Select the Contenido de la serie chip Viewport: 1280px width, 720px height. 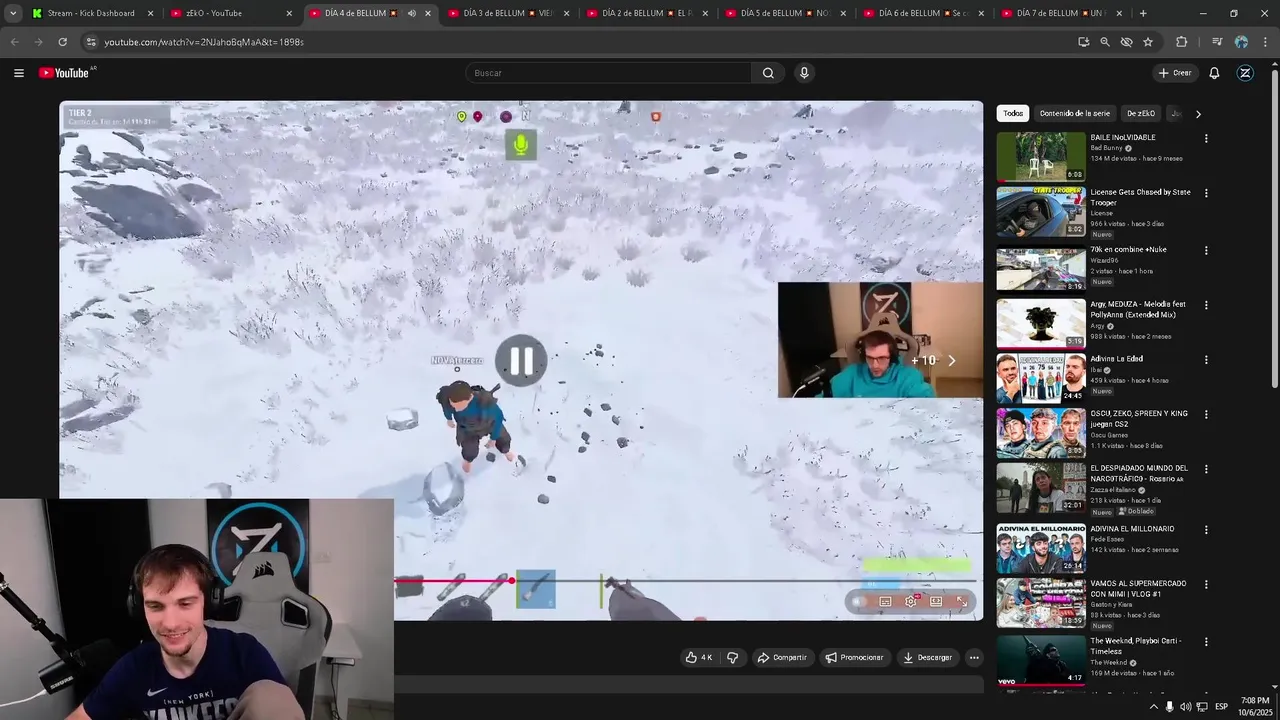1075,114
